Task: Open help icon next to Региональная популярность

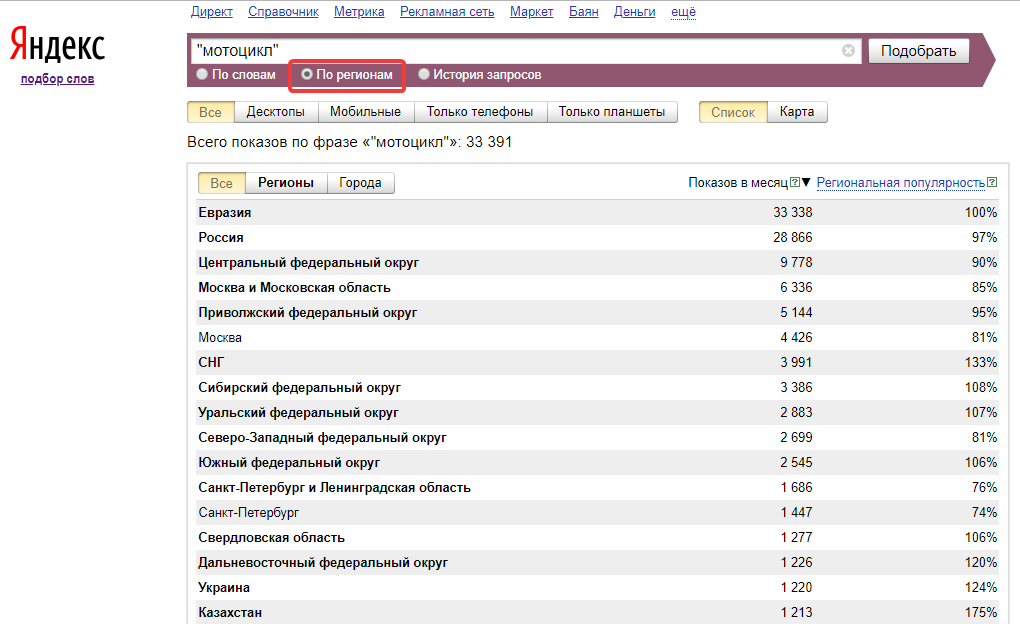Action: 992,182
